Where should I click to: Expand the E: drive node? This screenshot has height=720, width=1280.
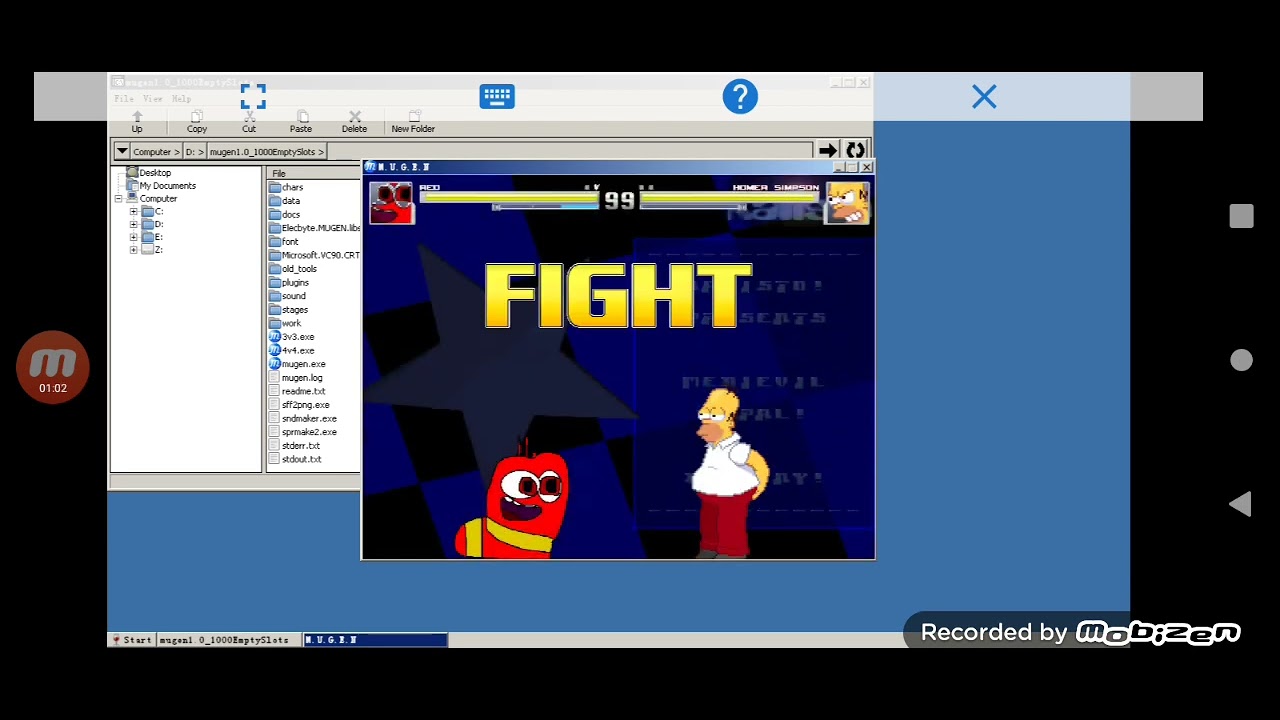click(x=134, y=237)
